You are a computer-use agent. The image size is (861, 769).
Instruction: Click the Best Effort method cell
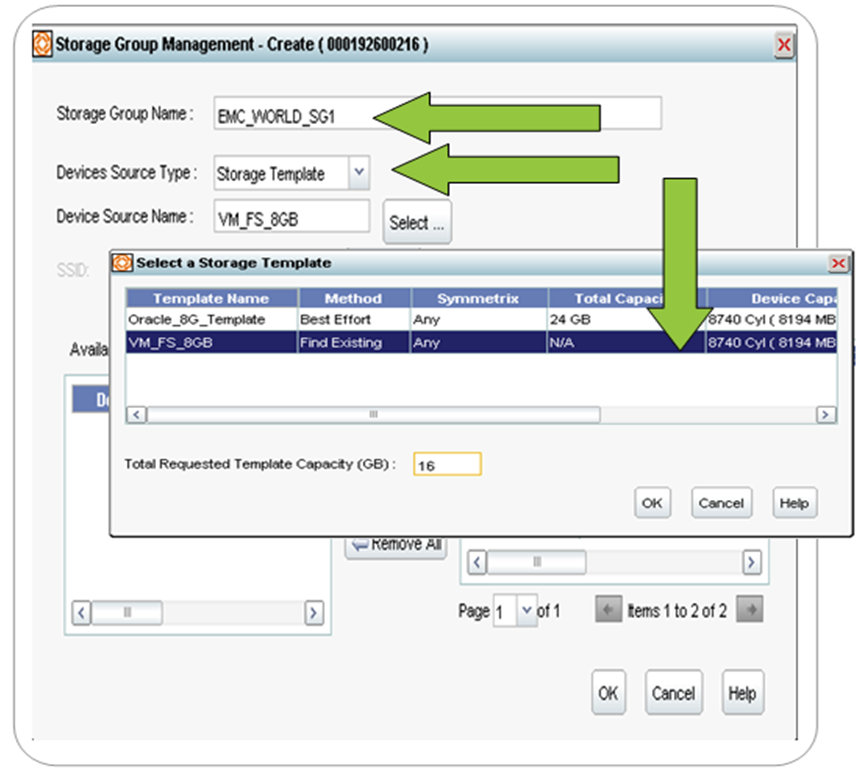354,320
